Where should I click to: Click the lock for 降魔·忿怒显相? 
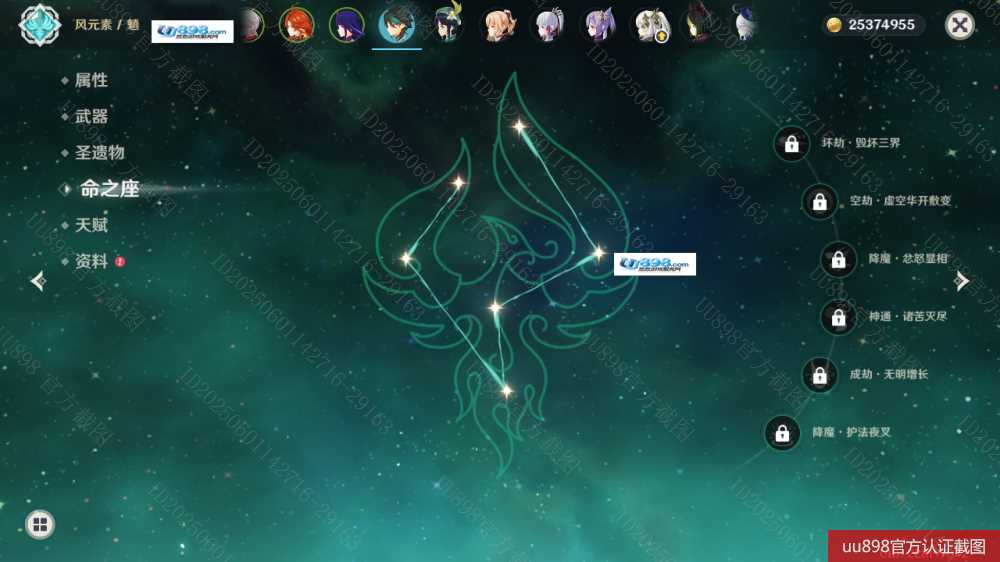pos(838,259)
